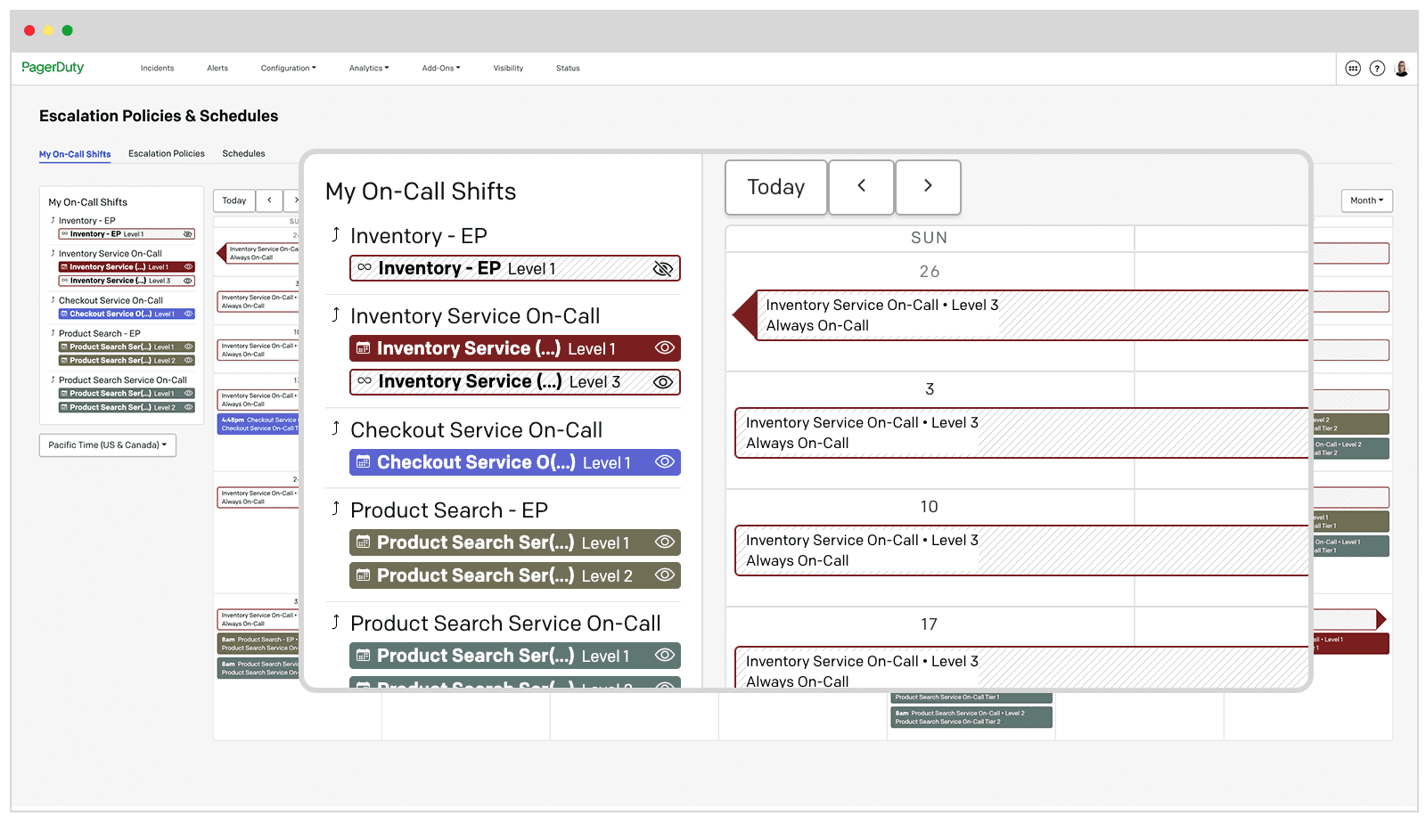Open the Month view dropdown

[1366, 200]
